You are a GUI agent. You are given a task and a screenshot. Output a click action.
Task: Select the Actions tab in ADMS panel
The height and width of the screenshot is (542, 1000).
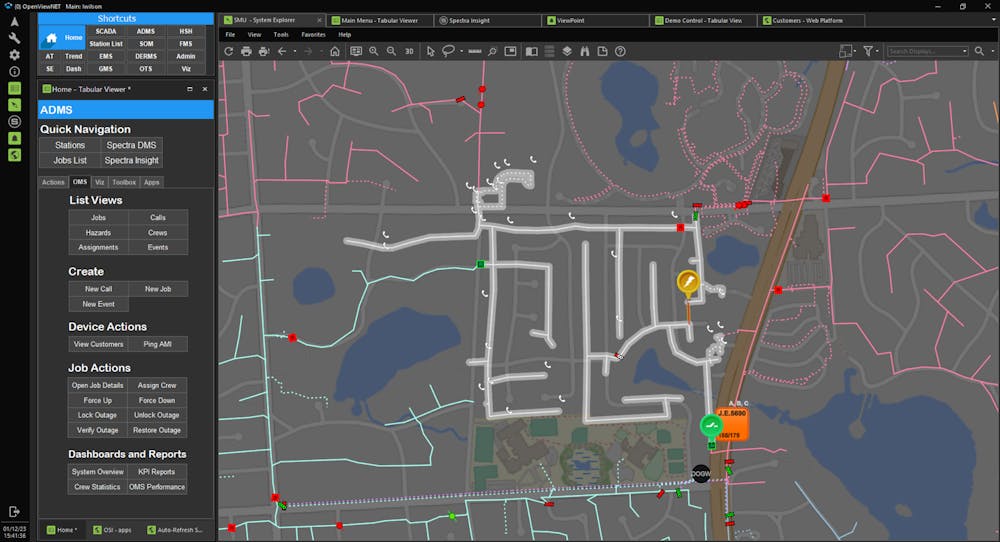pyautogui.click(x=53, y=182)
